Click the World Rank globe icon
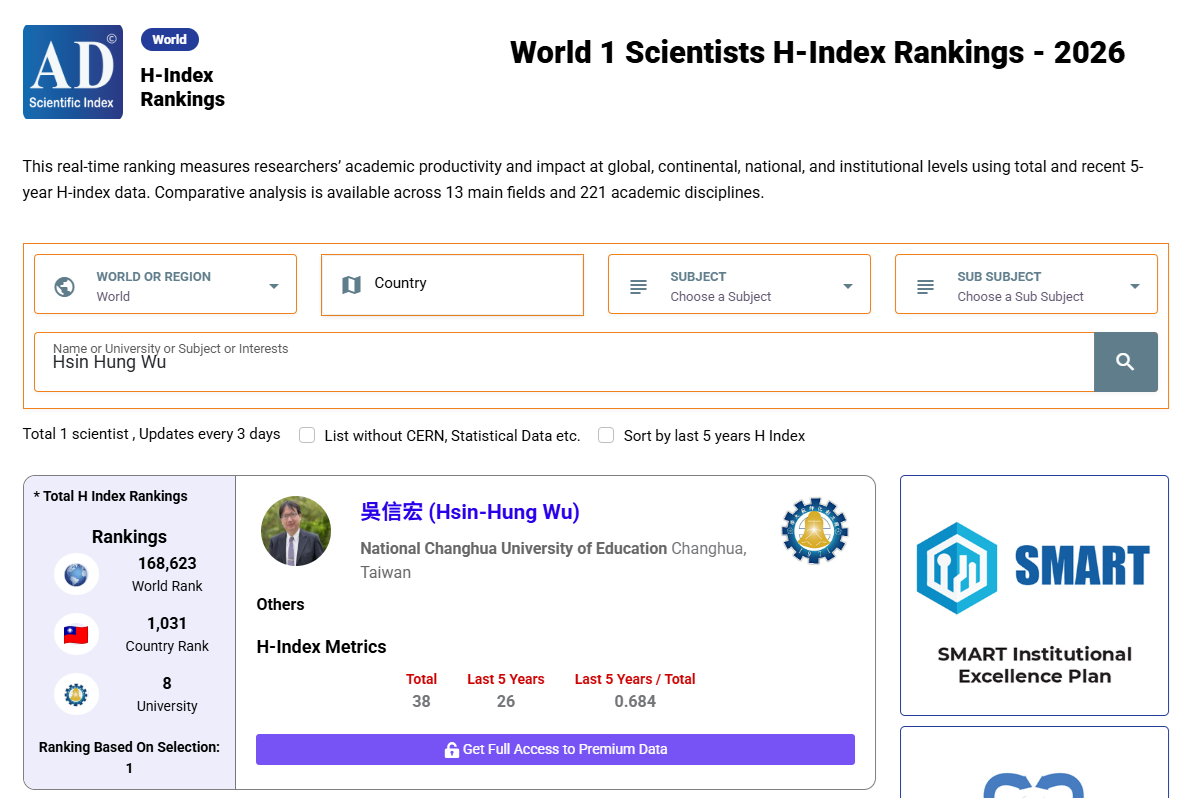The image size is (1181, 798). point(76,574)
